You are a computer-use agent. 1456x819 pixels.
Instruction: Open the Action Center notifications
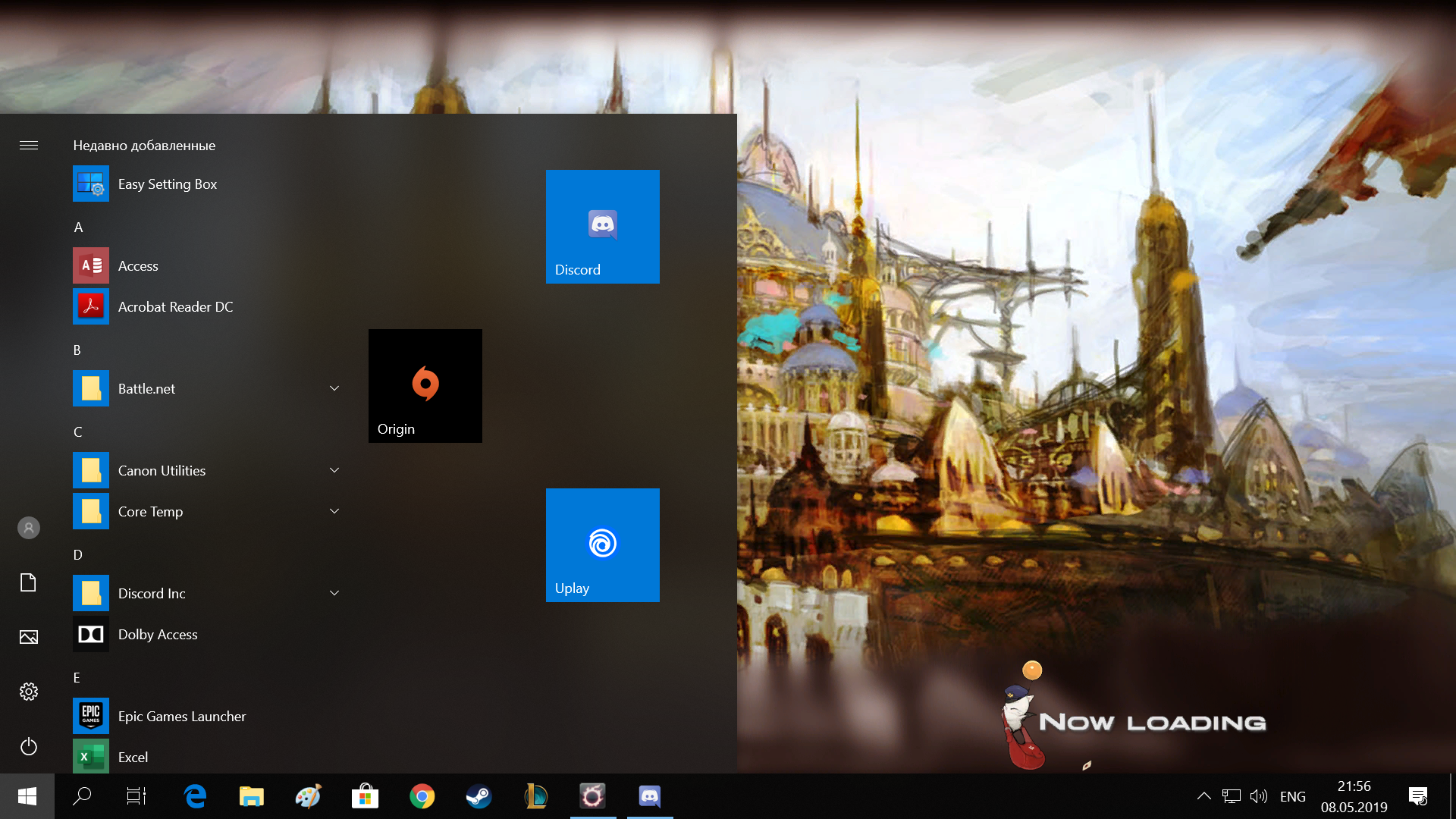point(1418,796)
